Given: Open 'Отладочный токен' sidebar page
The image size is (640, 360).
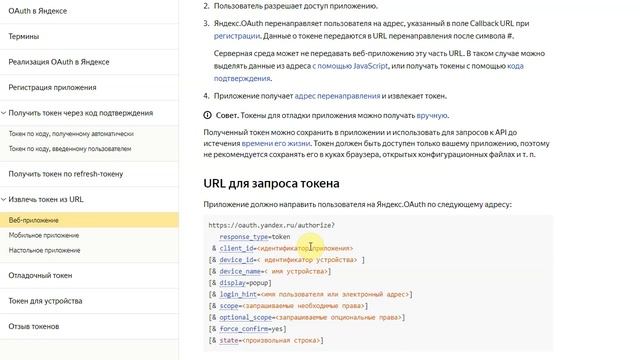Looking at the screenshot, I should (40, 276).
